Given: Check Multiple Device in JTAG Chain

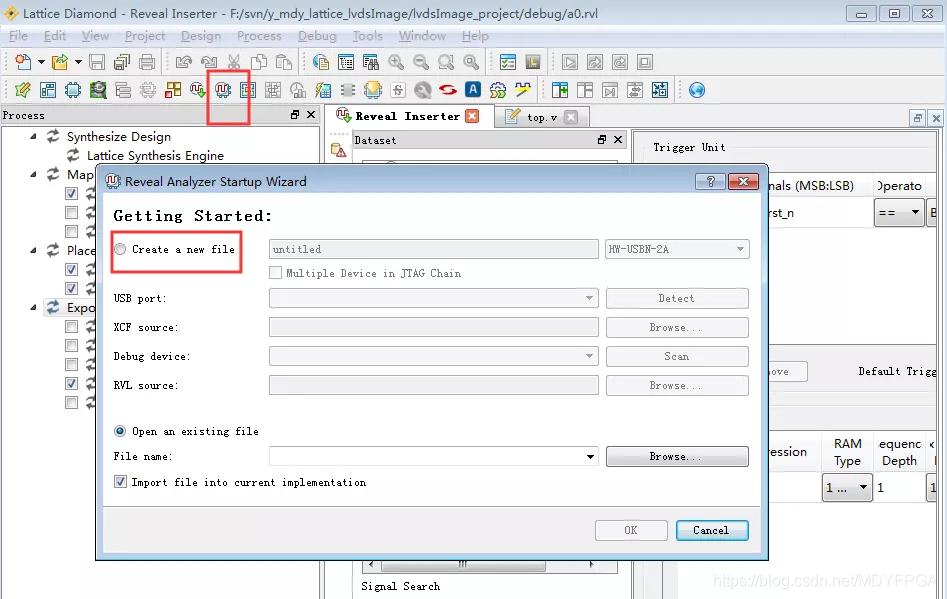Looking at the screenshot, I should [365, 273].
